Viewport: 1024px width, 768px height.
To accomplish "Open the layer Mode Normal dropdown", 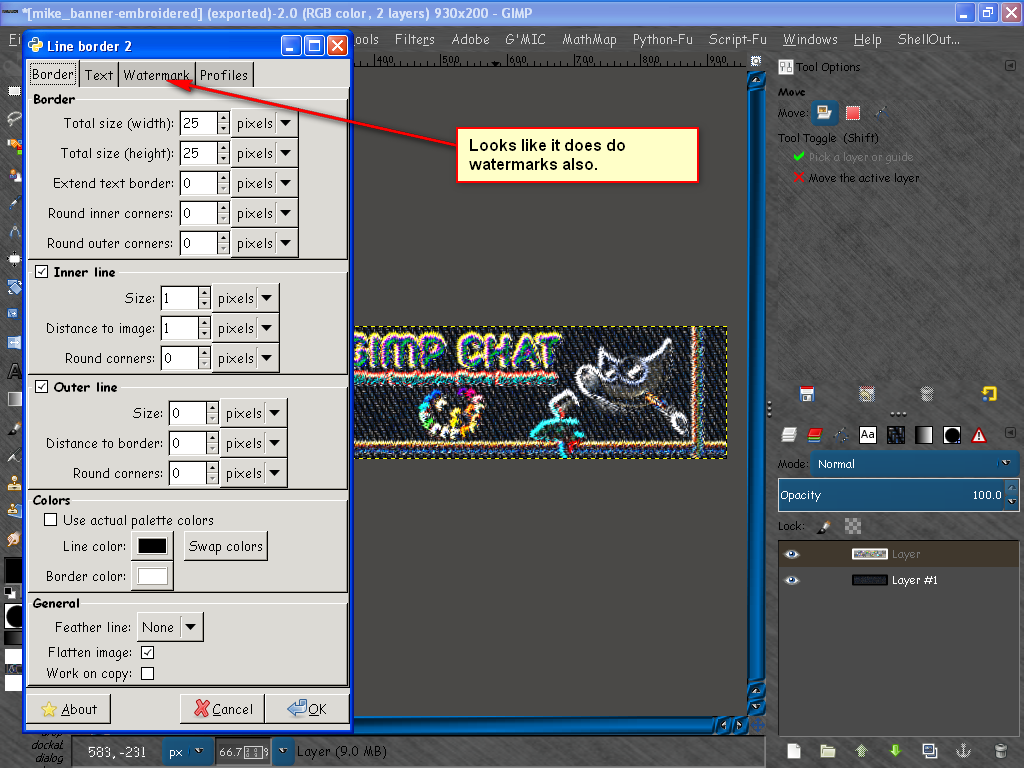I will click(914, 464).
